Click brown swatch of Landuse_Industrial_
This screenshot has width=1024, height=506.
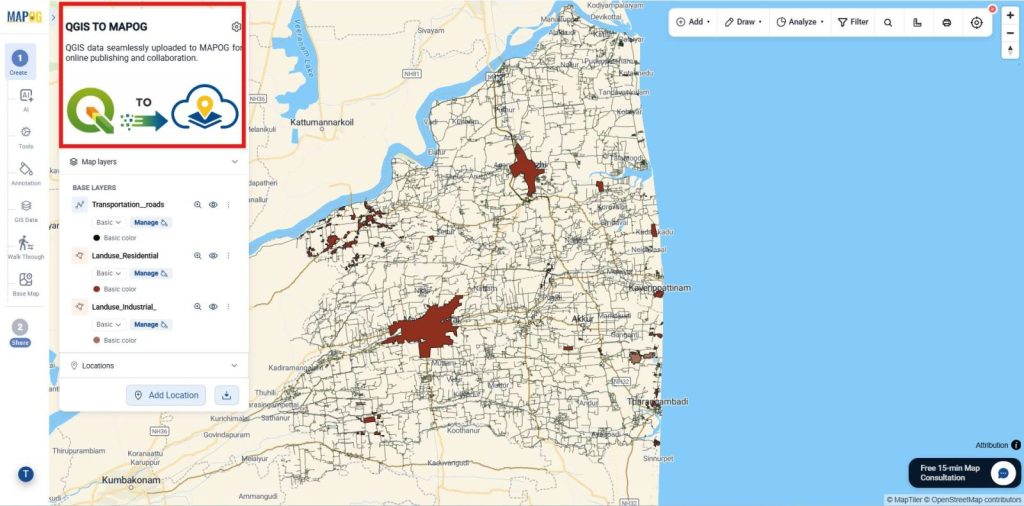click(x=97, y=340)
